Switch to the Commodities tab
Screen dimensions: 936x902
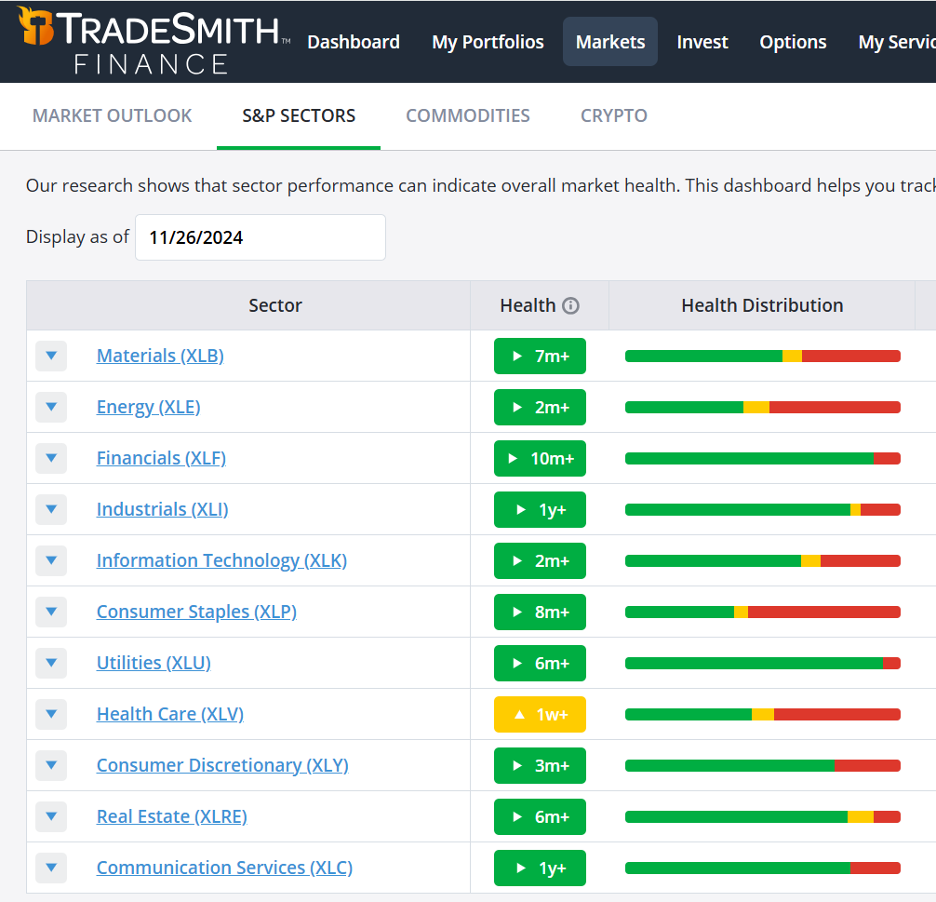click(468, 116)
